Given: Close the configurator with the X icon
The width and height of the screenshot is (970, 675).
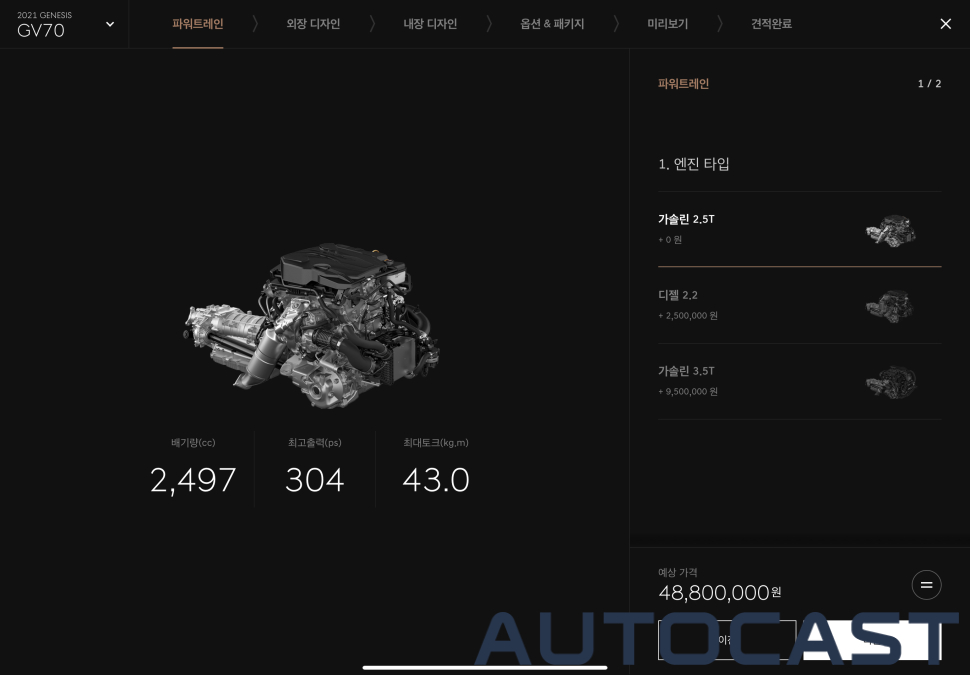Looking at the screenshot, I should (x=945, y=24).
